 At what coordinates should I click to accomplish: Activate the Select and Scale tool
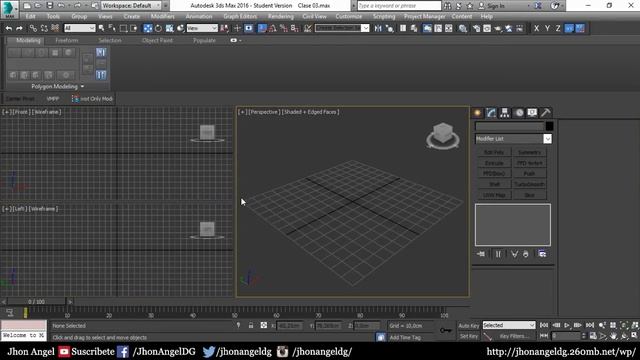[x=169, y=28]
